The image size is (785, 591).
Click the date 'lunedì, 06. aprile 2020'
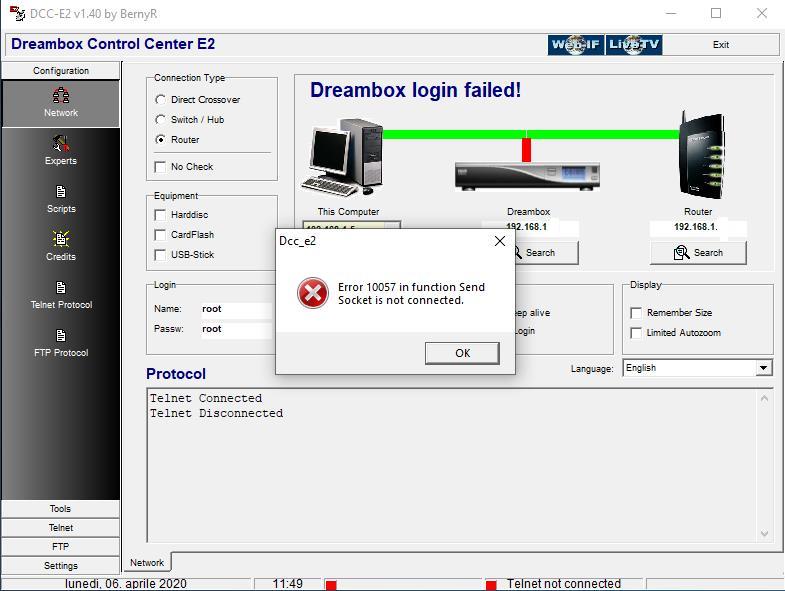coord(126,584)
